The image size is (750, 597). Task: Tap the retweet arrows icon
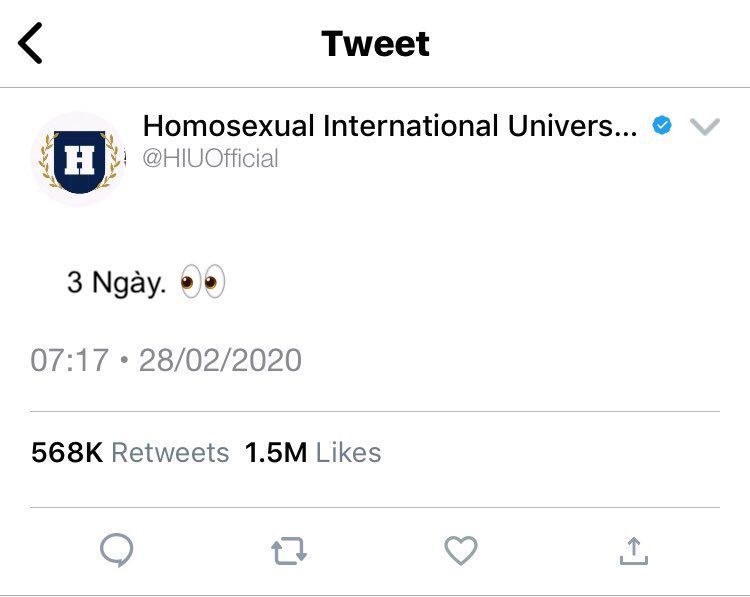click(289, 551)
